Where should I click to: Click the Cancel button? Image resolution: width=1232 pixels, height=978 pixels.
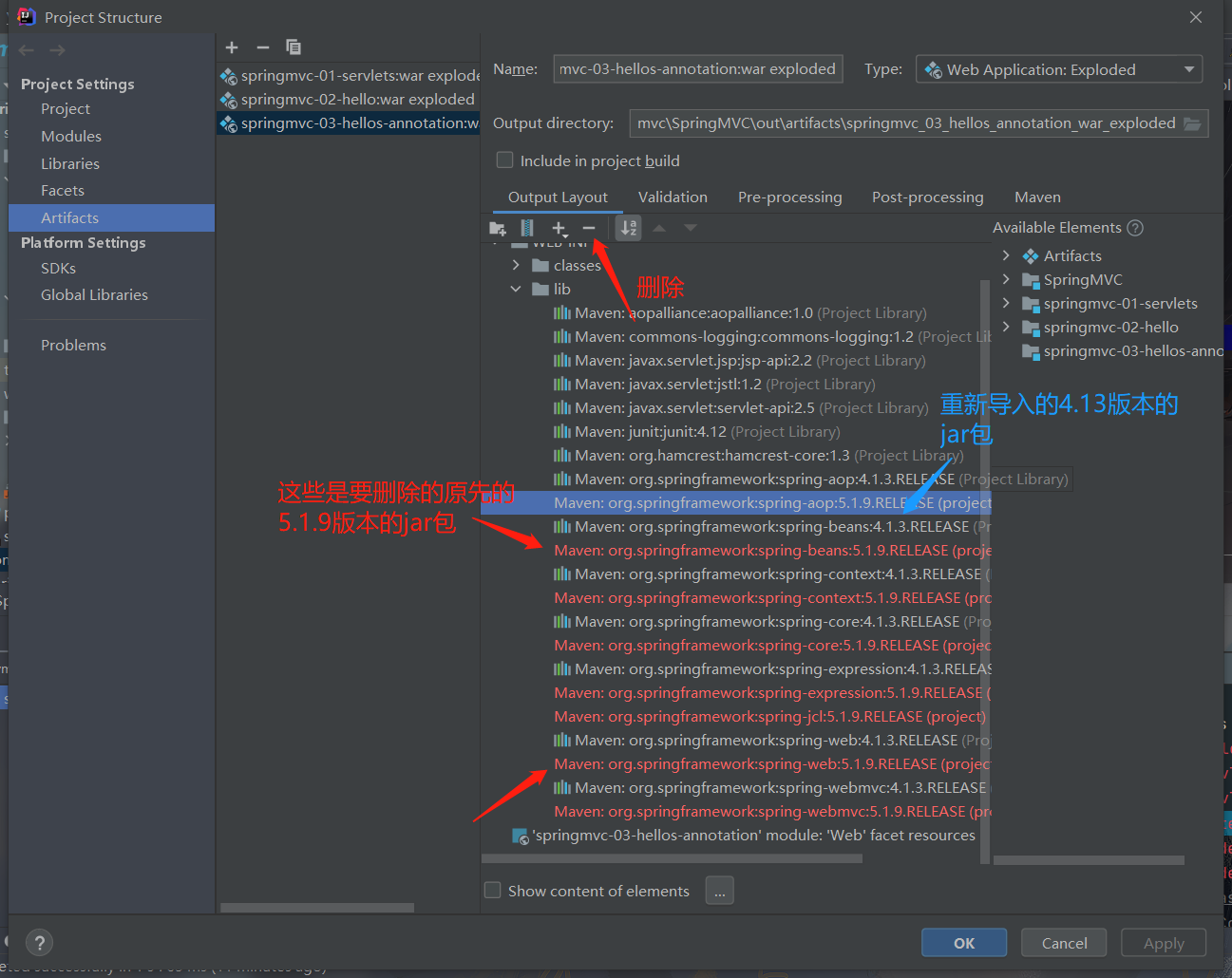coord(1064,943)
